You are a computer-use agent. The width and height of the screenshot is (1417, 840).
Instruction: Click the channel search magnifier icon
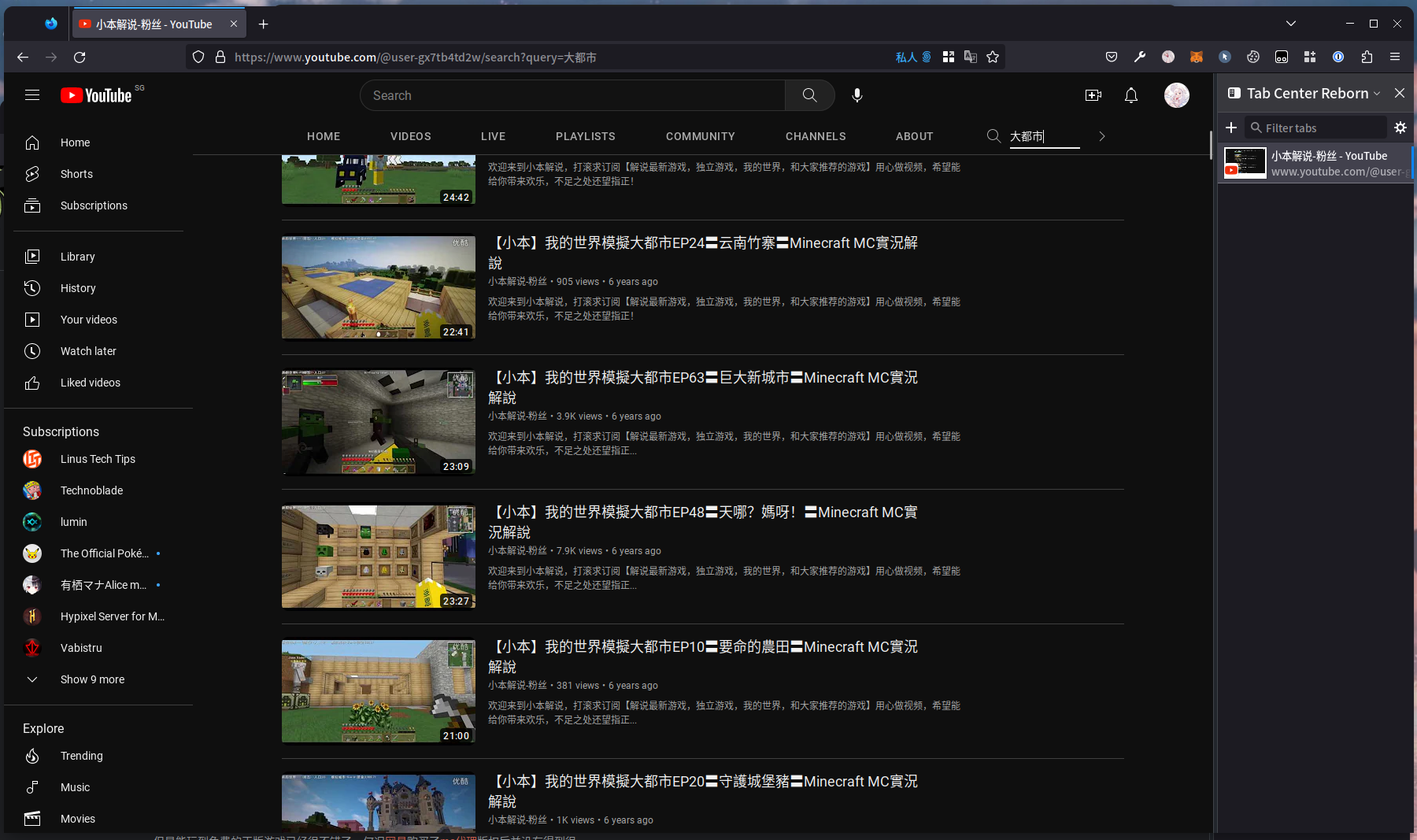coord(993,136)
